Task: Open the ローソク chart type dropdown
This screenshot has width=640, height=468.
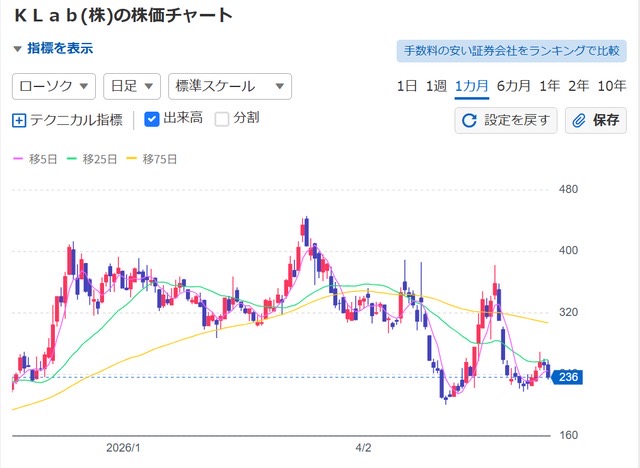Action: point(54,86)
